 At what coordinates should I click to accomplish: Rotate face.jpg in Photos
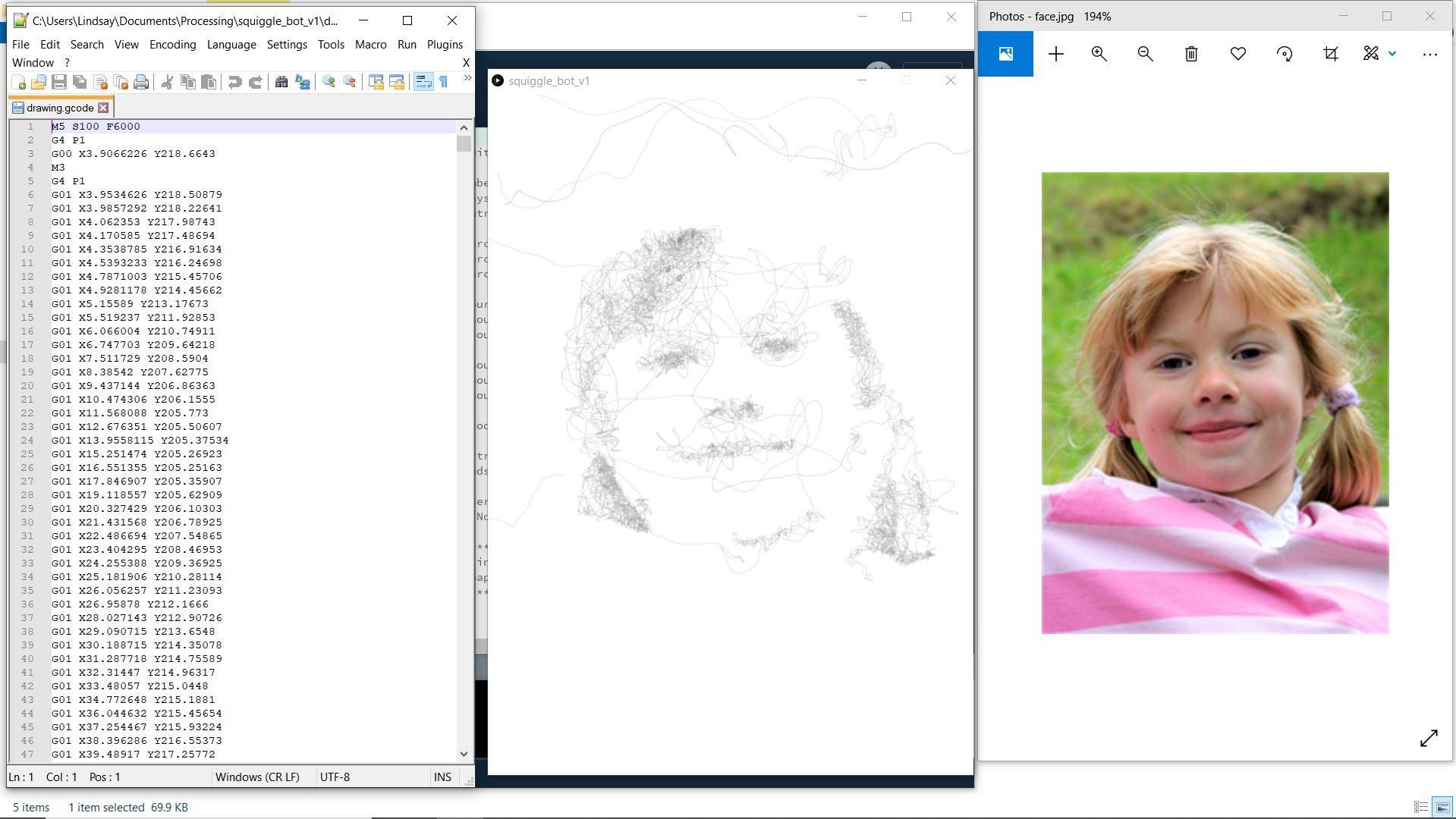coord(1285,53)
